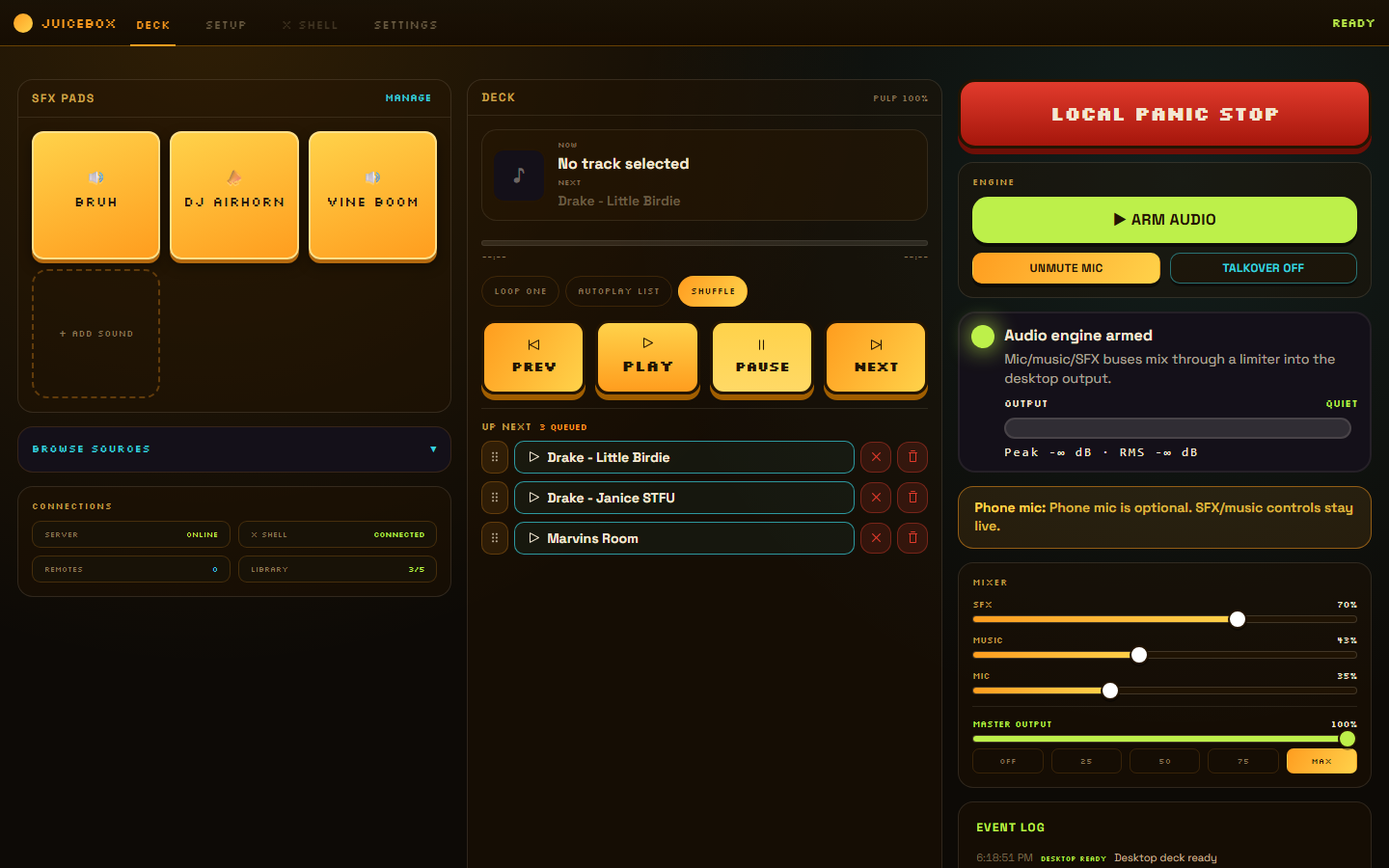Screen dimensions: 1389x868
Task: Disable the Shuffle option
Action: click(x=713, y=291)
